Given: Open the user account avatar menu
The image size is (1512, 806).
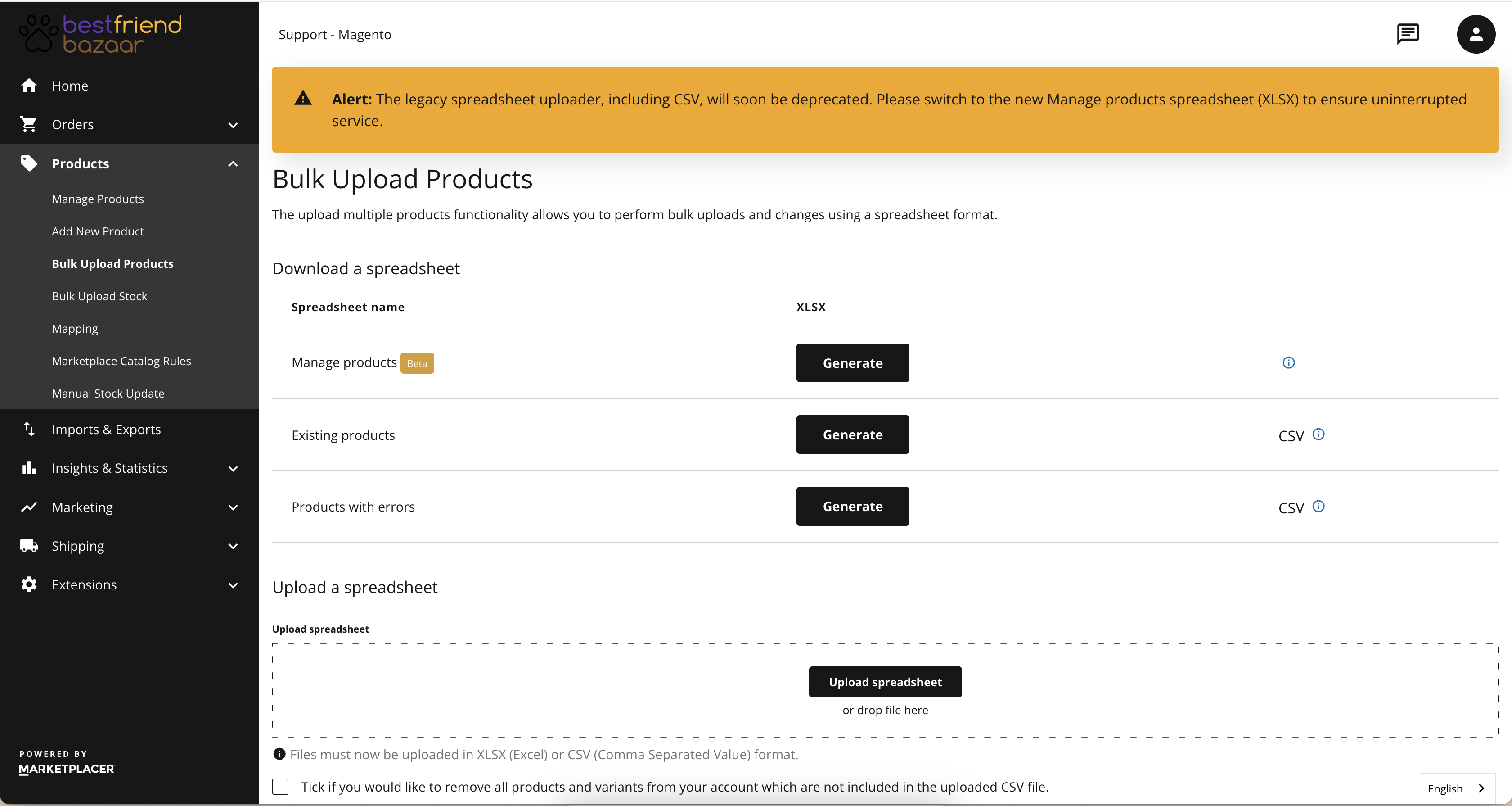Looking at the screenshot, I should 1476,34.
